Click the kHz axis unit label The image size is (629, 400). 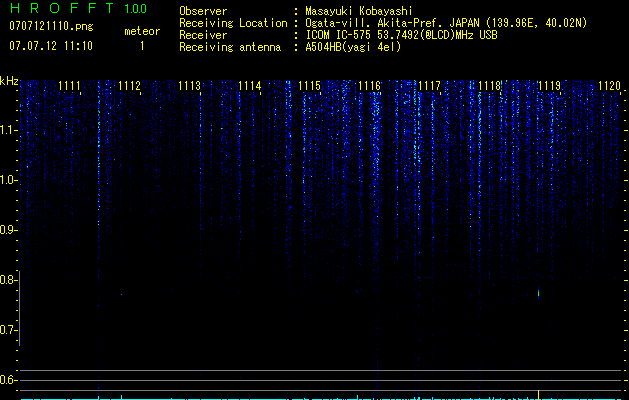[x=9, y=81]
